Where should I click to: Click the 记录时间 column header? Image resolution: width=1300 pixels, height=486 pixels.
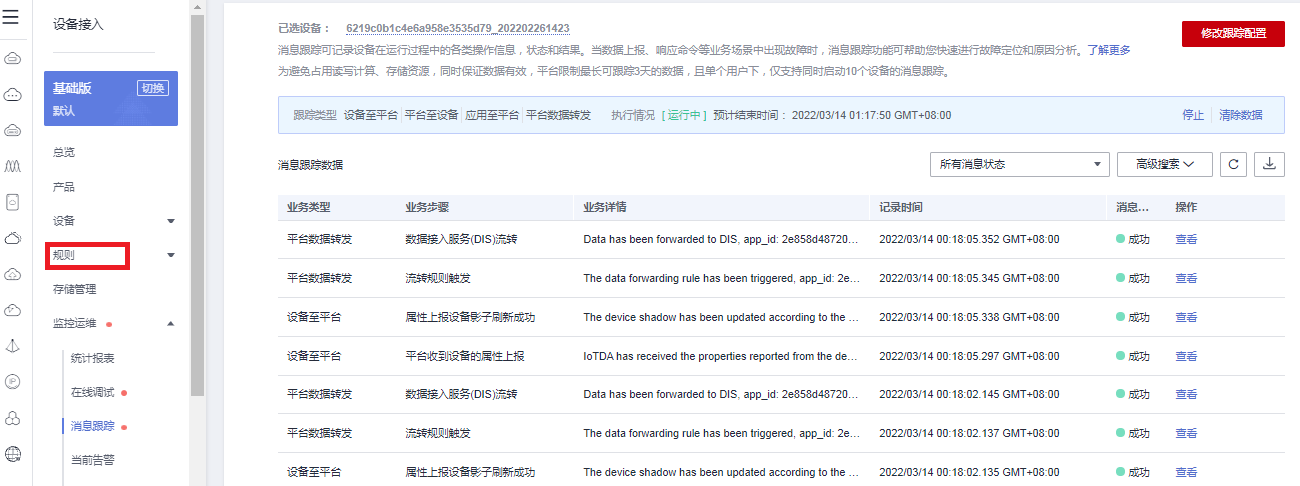(901, 207)
